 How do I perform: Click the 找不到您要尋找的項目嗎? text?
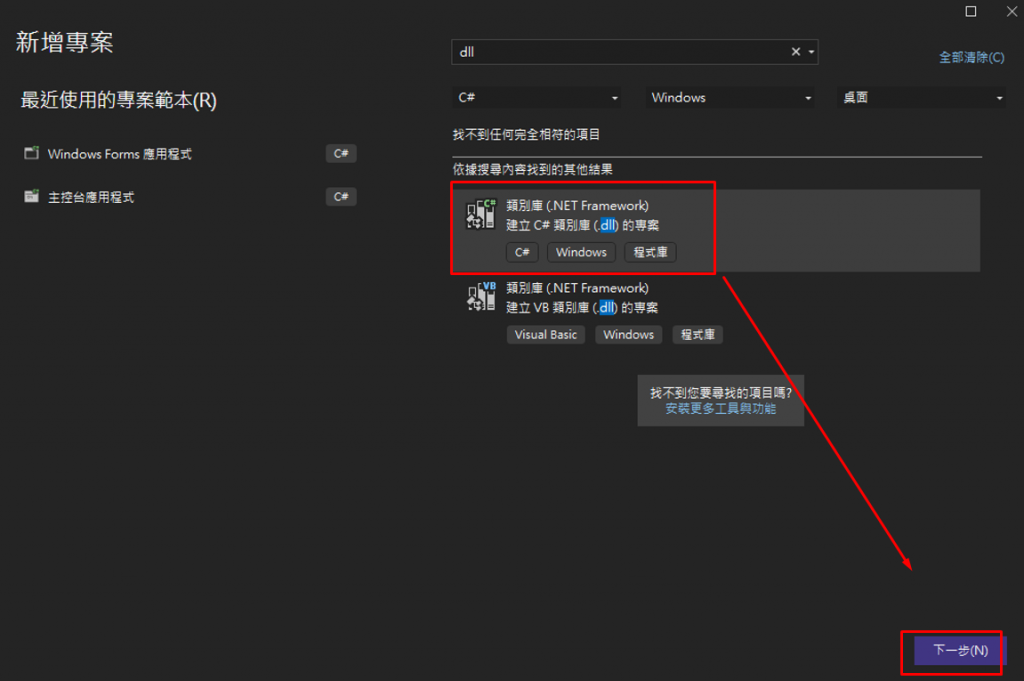point(721,392)
